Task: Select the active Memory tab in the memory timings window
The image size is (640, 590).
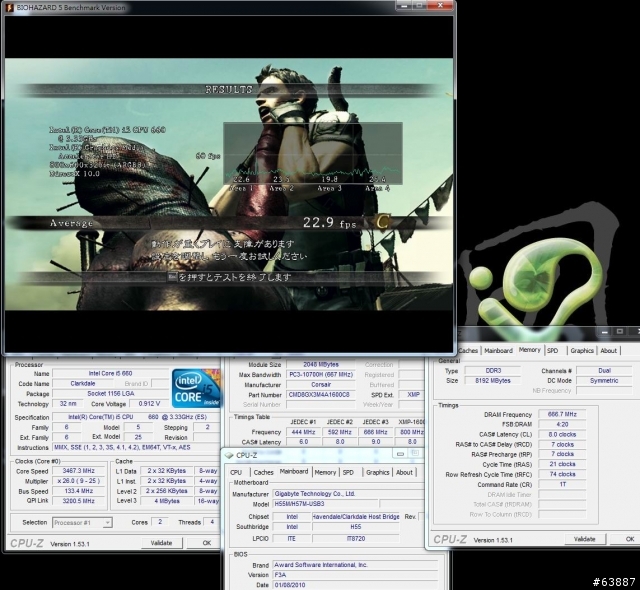Action: pos(529,350)
